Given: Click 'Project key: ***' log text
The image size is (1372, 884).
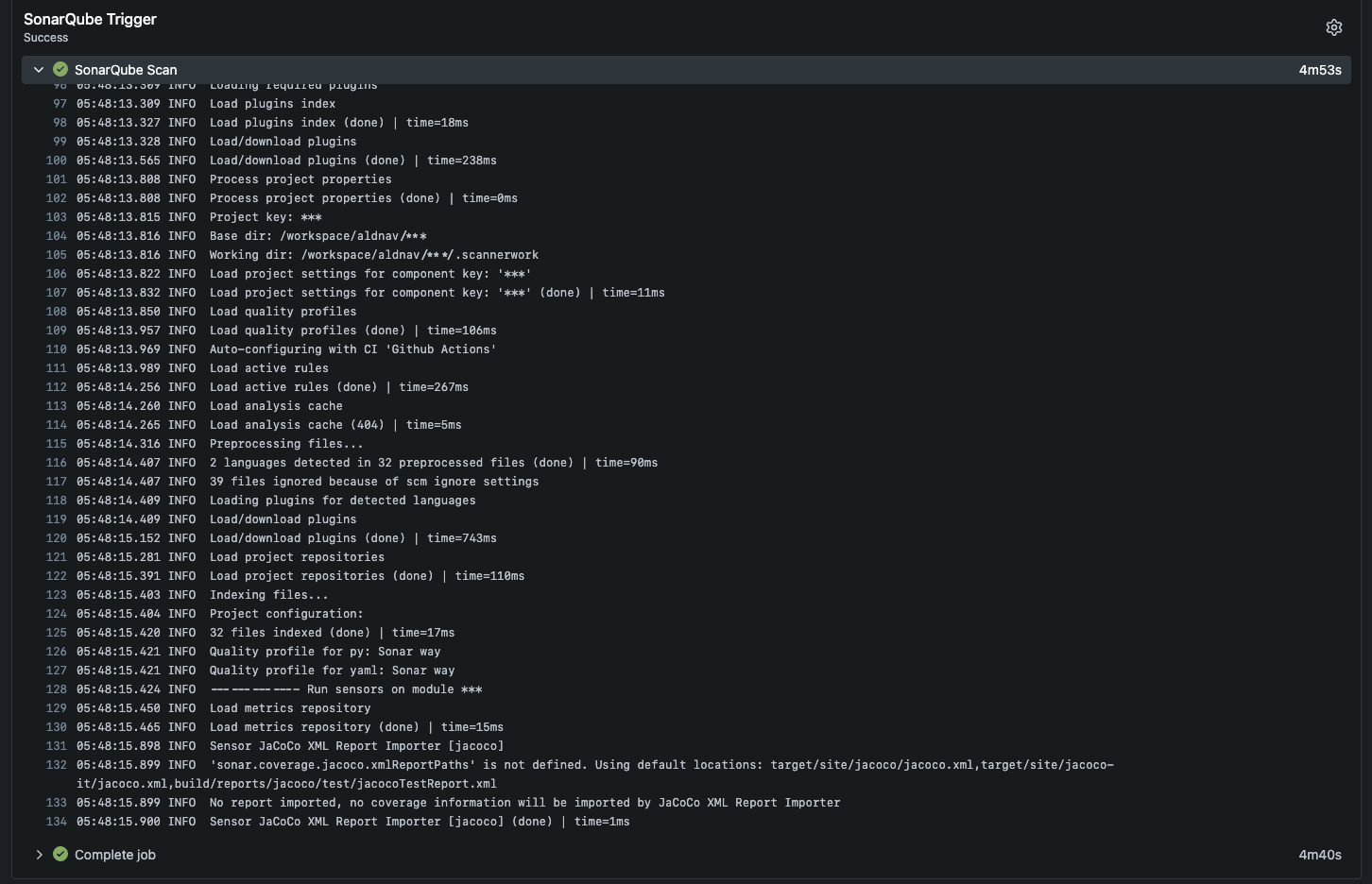Looking at the screenshot, I should [266, 217].
